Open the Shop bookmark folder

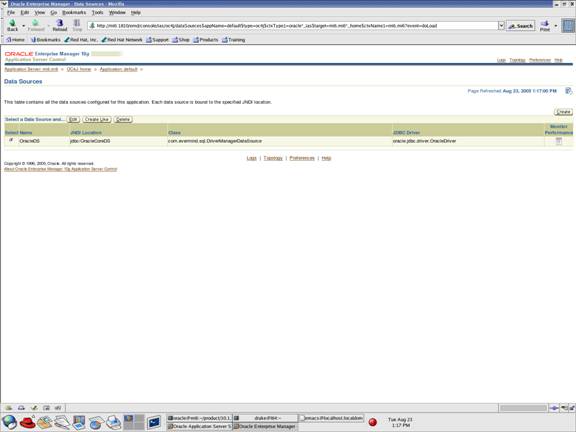pos(181,40)
